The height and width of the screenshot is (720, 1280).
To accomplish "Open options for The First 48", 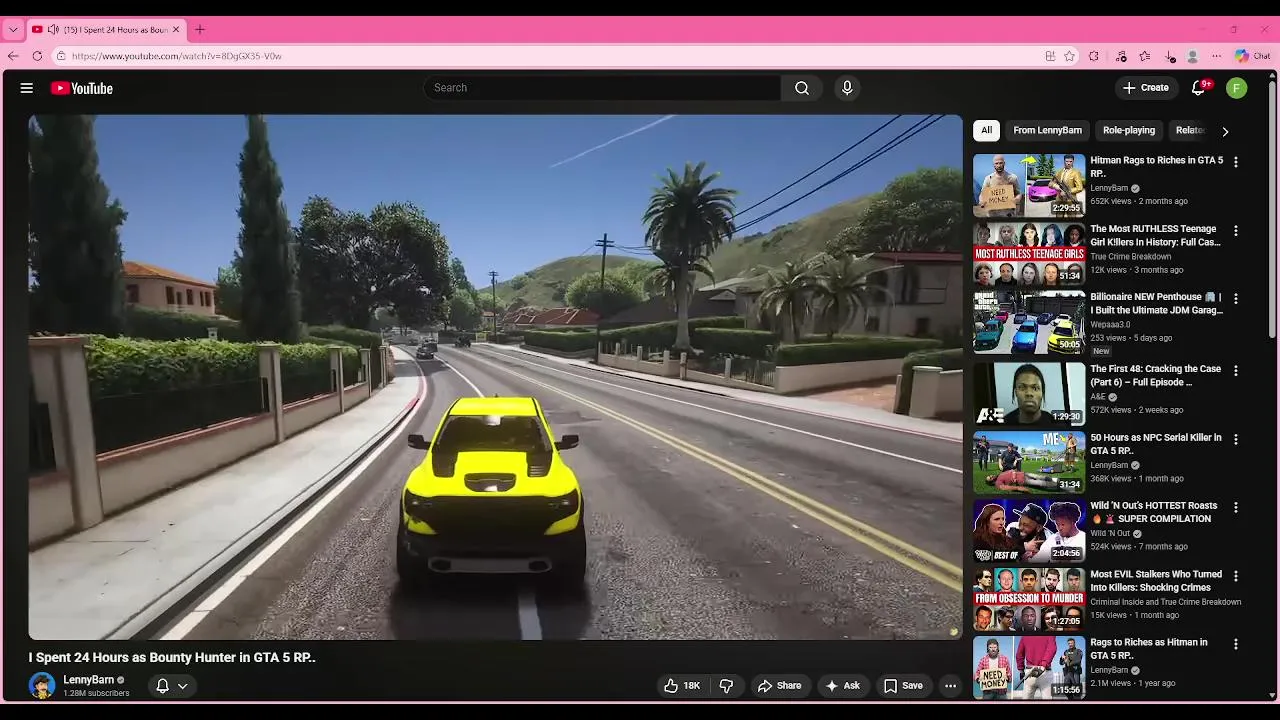I will tap(1236, 370).
